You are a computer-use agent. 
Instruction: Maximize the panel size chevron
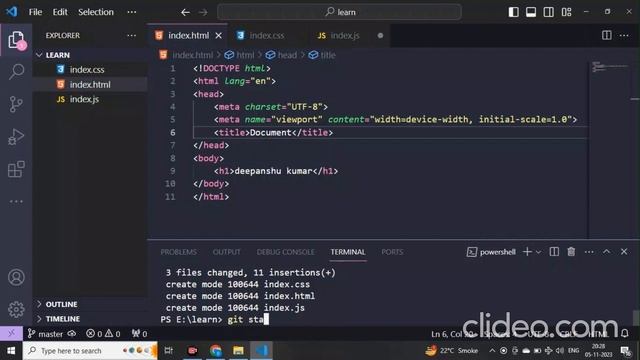click(607, 251)
